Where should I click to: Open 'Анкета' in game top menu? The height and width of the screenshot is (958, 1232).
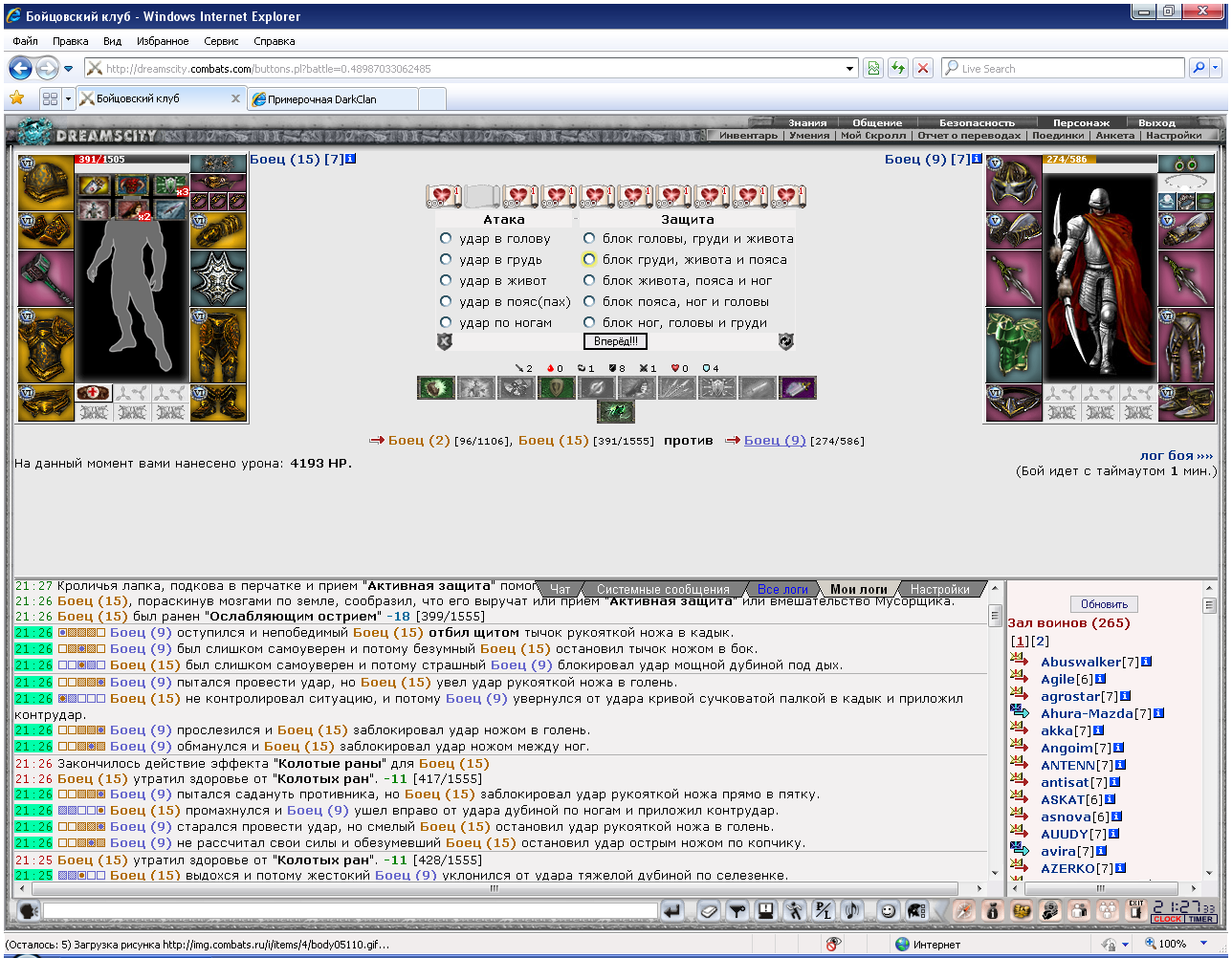(x=1114, y=136)
